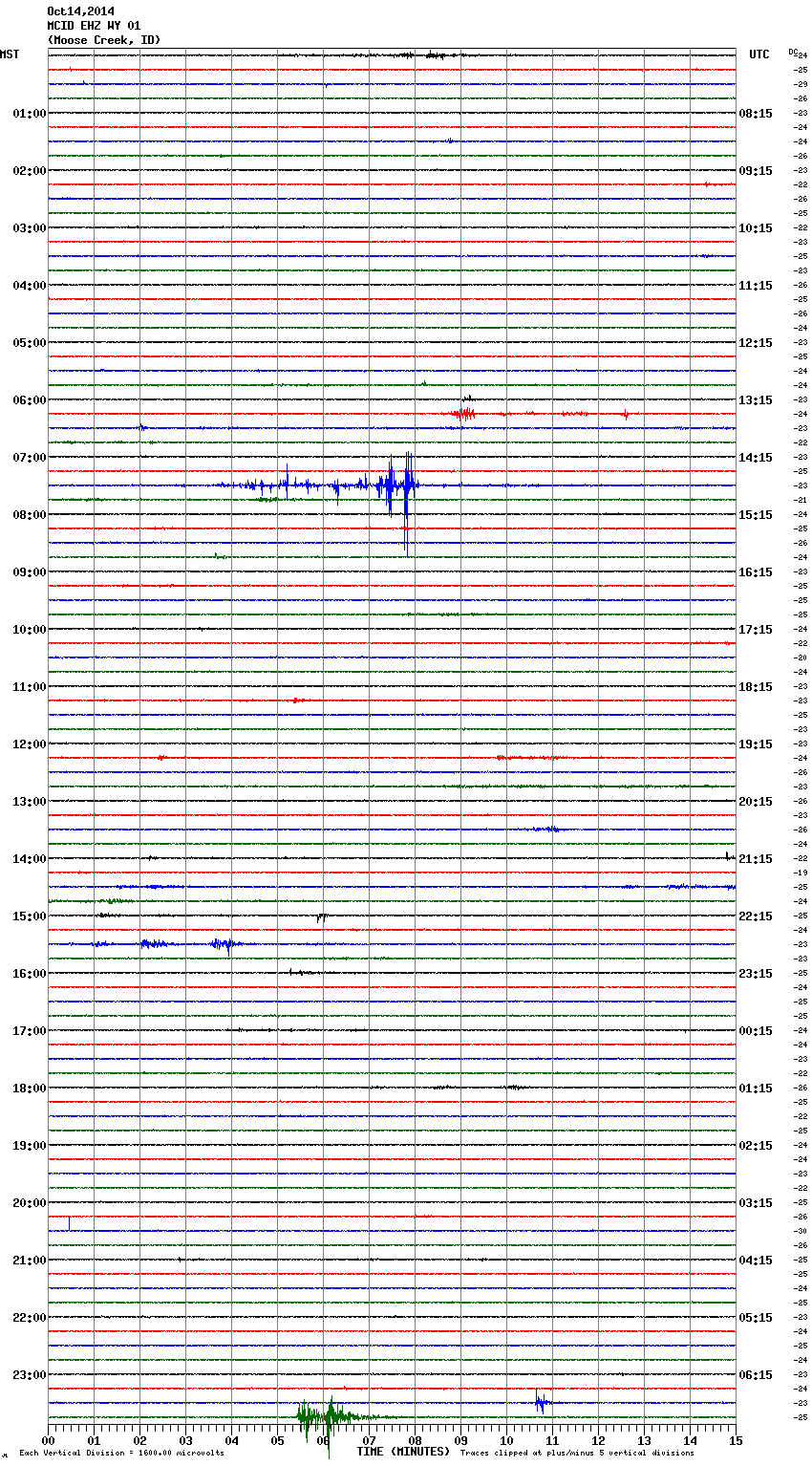The height and width of the screenshot is (1466, 812).
Task: Click the '17:15' UTC time label
Action: pos(756,630)
